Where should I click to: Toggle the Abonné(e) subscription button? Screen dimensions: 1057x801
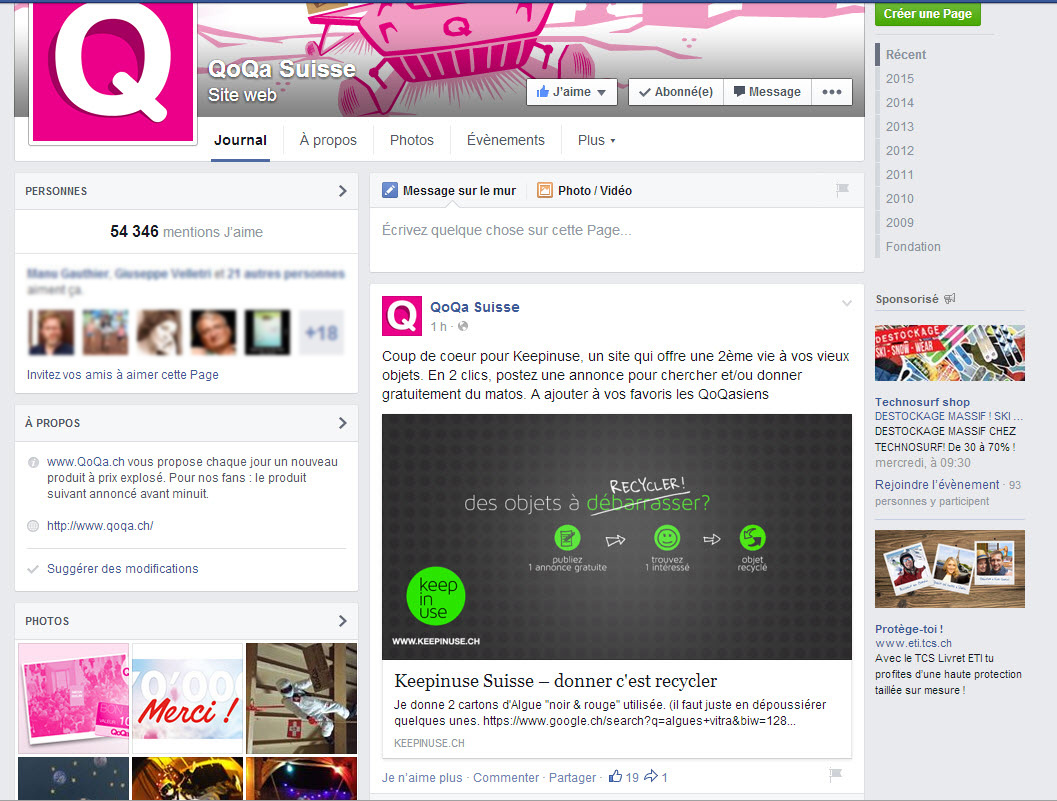[x=675, y=92]
